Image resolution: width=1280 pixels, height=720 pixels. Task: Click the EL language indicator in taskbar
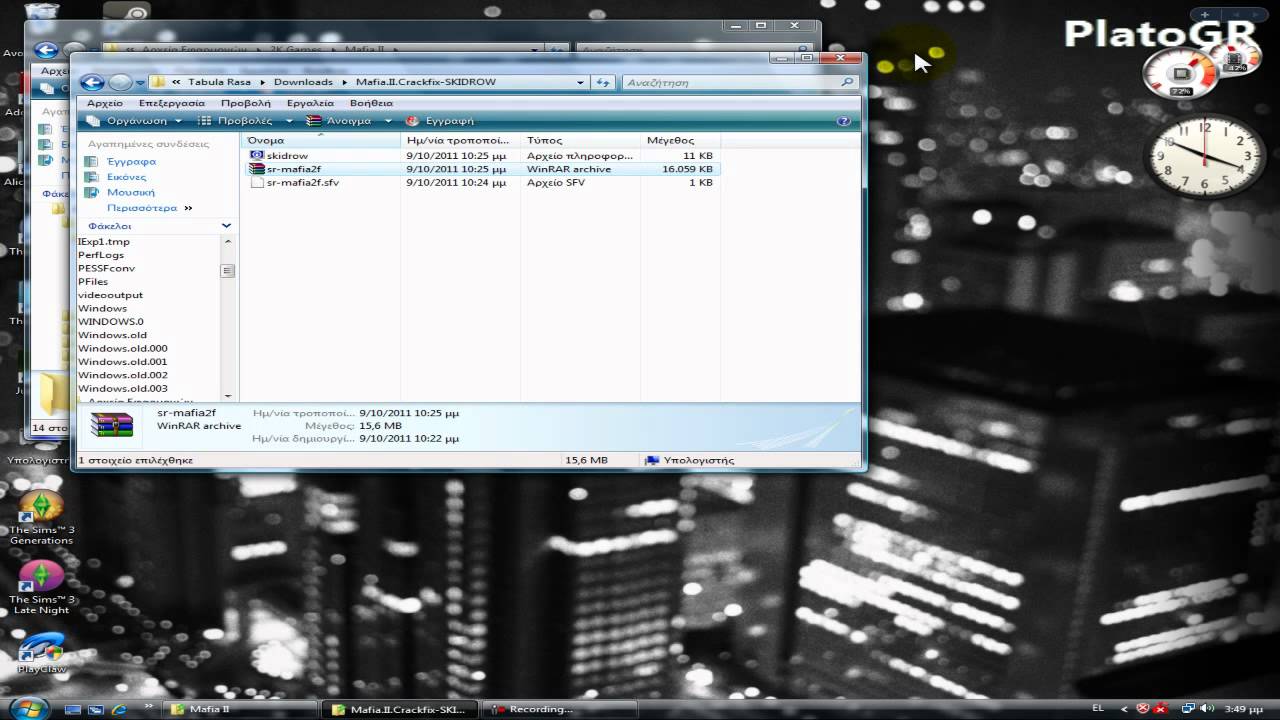click(x=1099, y=709)
